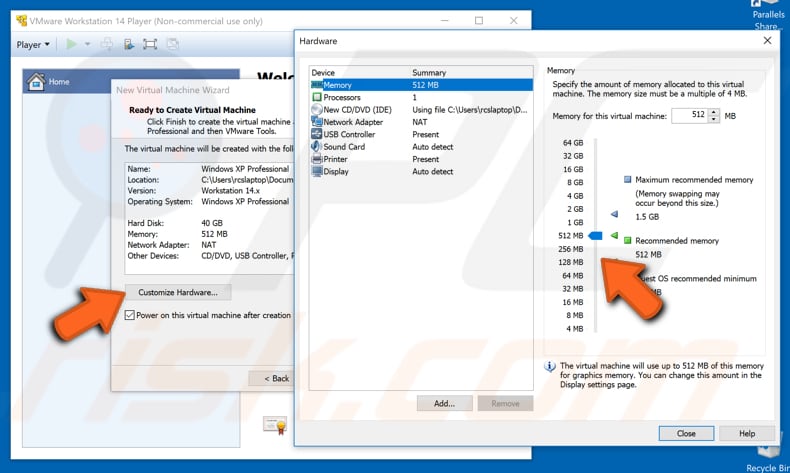790x473 pixels.
Task: Click the license certificate icon in Player window
Action: [275, 426]
